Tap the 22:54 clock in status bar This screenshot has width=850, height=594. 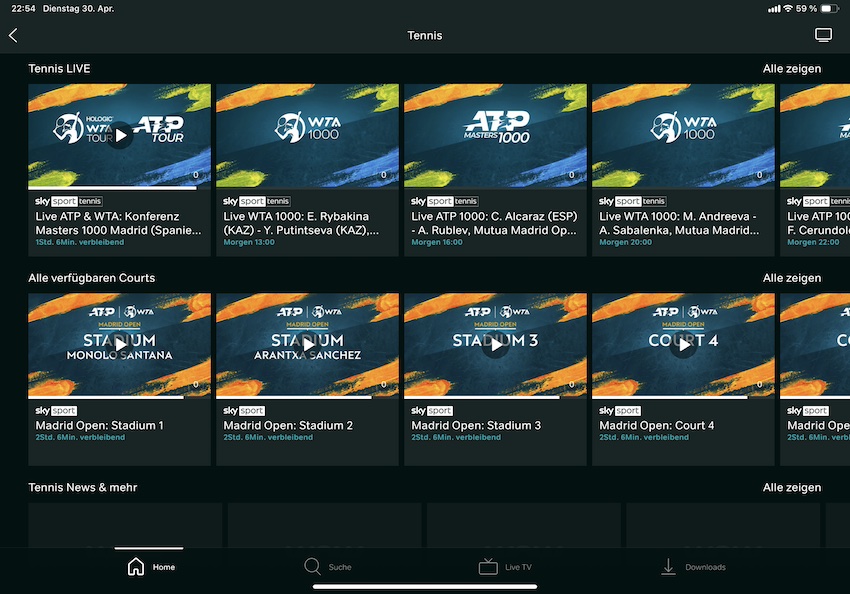click(x=23, y=9)
